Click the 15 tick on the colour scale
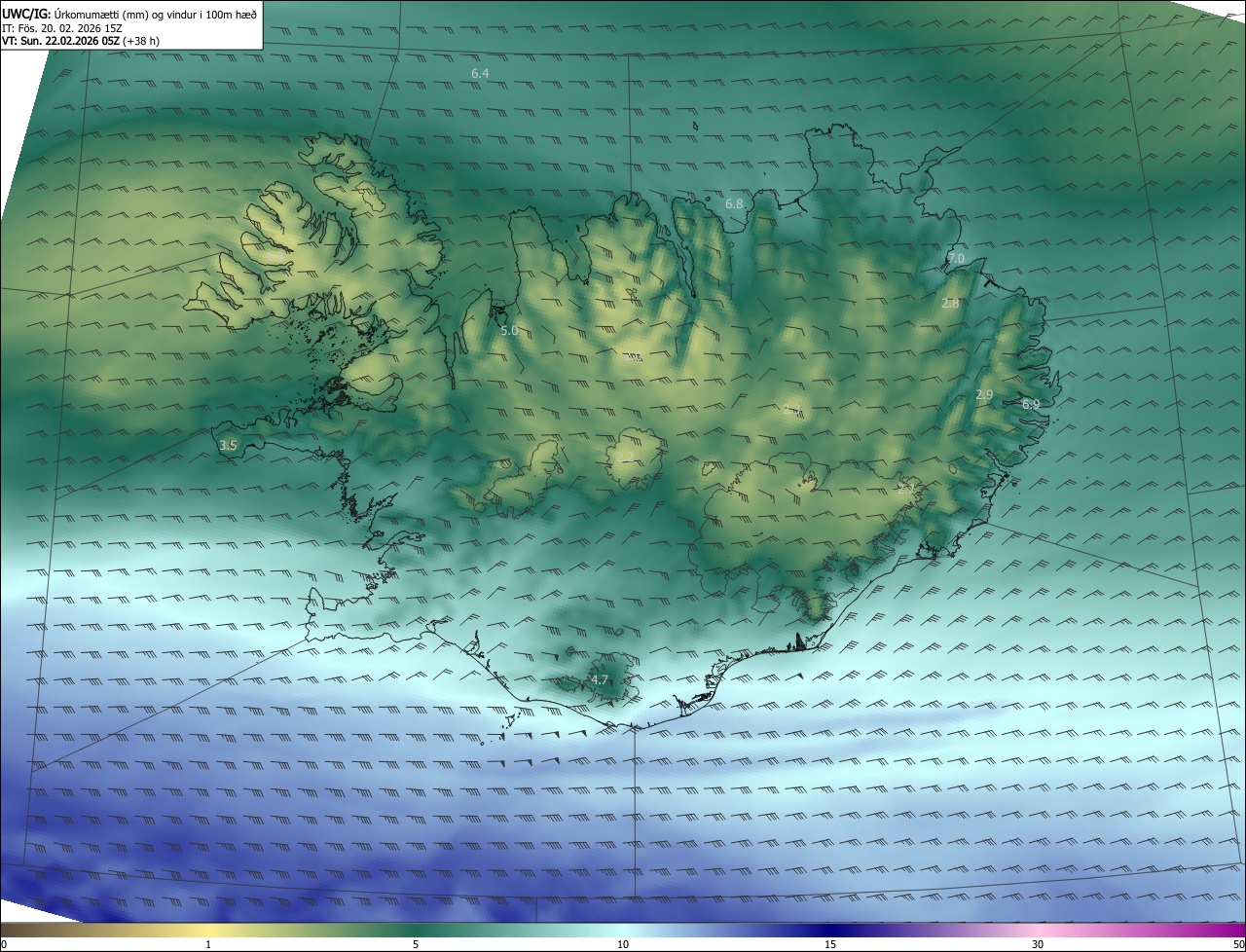Screen dimensions: 1246x952 pyautogui.click(x=830, y=944)
